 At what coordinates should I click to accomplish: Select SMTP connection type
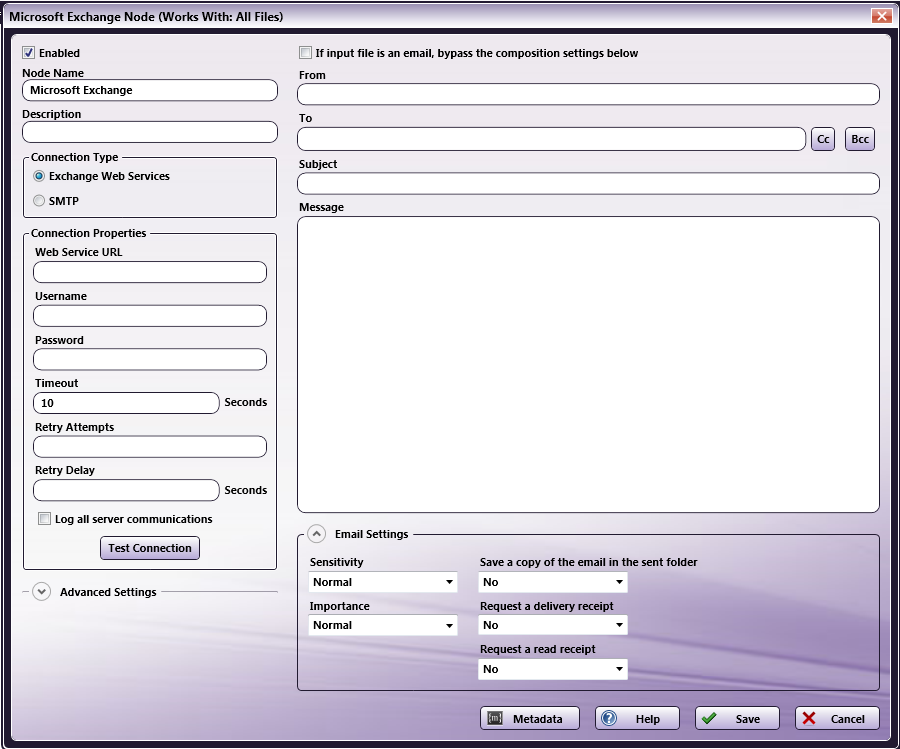(39, 200)
